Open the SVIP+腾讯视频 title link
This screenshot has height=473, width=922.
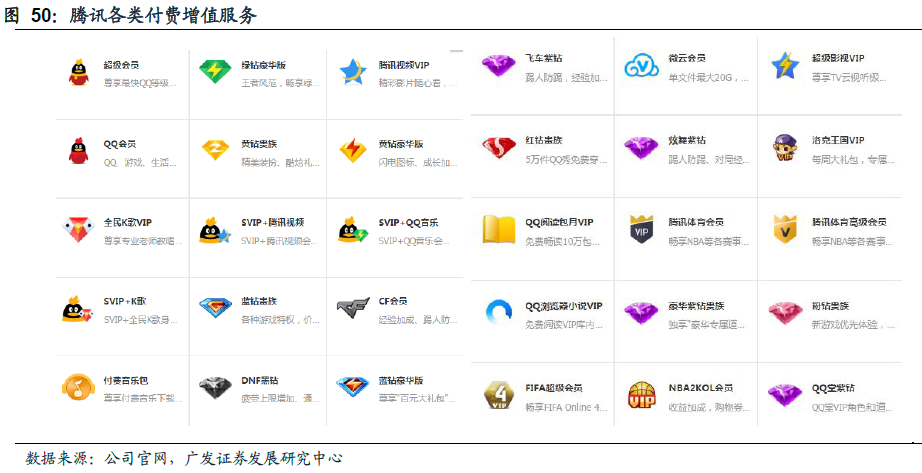[x=272, y=222]
